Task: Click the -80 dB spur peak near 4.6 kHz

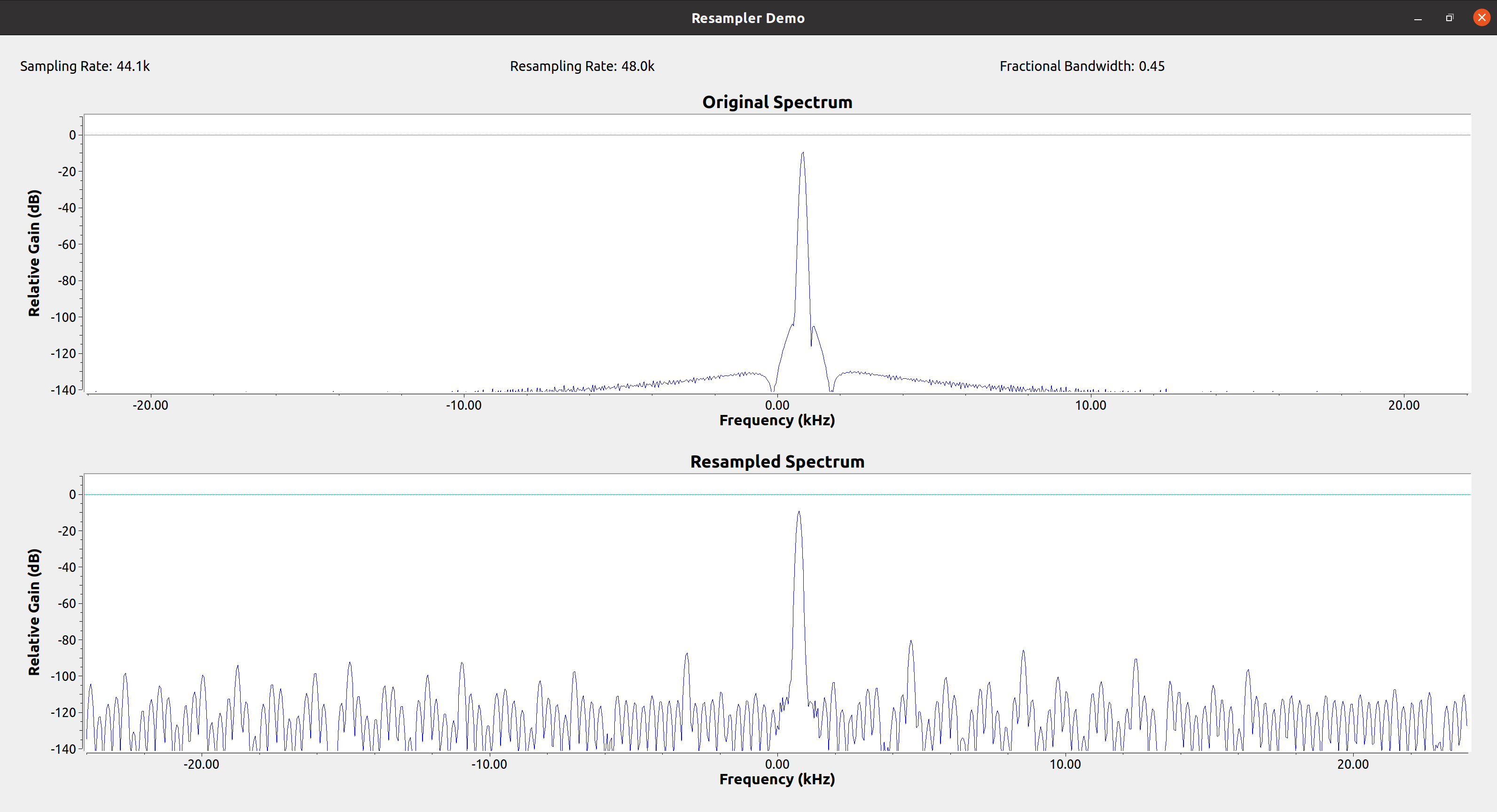Action: pyautogui.click(x=910, y=642)
